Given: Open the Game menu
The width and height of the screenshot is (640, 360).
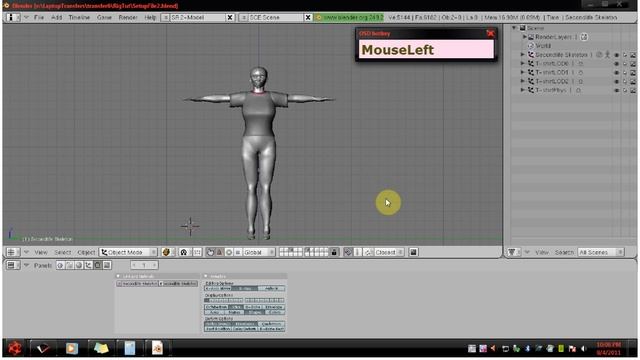Looking at the screenshot, I should pos(104,18).
